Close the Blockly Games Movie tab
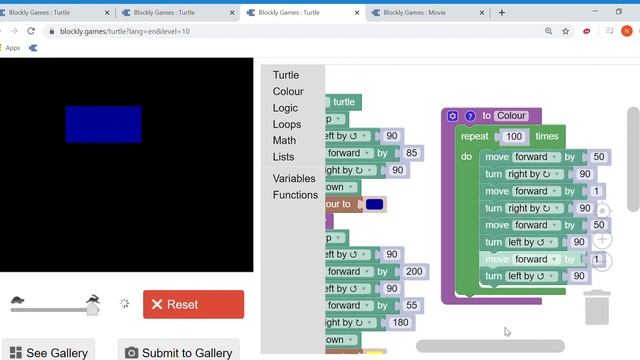This screenshot has height=360, width=640. tap(482, 13)
